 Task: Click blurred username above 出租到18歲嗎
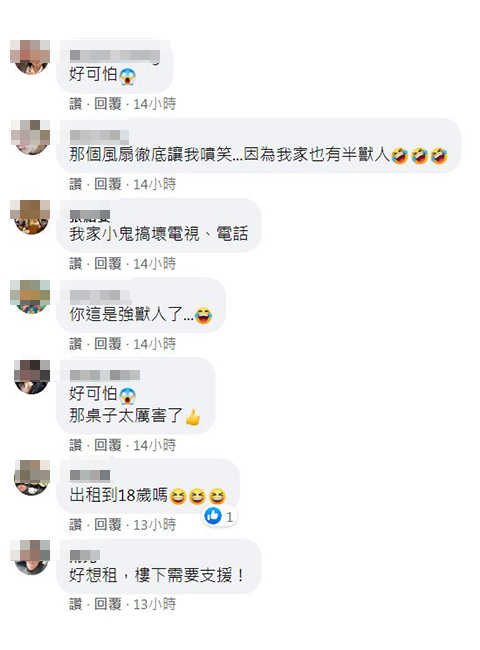[x=90, y=475]
